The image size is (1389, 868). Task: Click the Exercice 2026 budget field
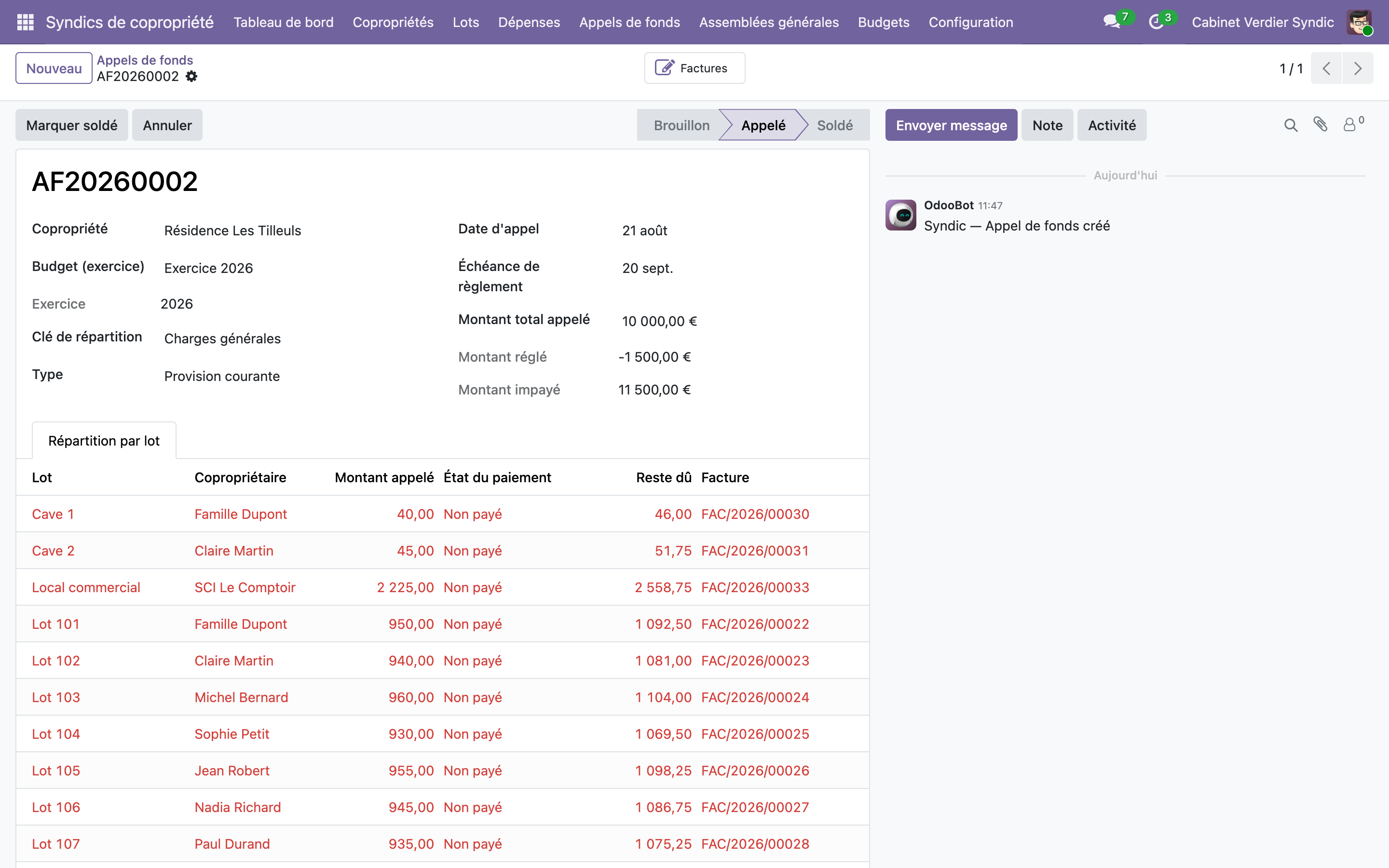208,268
